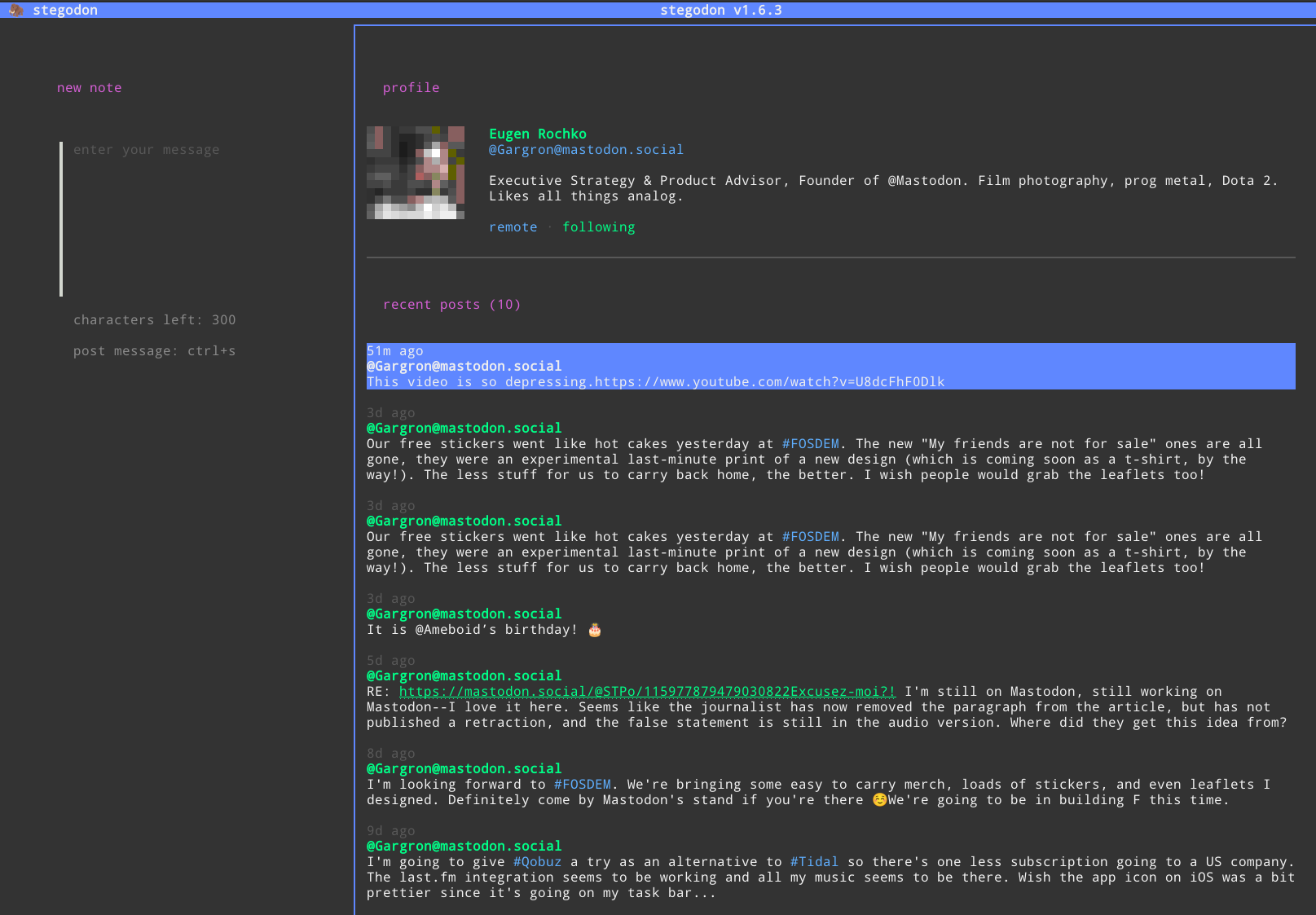Open the new note panel heading
The height and width of the screenshot is (915, 1316).
89,88
